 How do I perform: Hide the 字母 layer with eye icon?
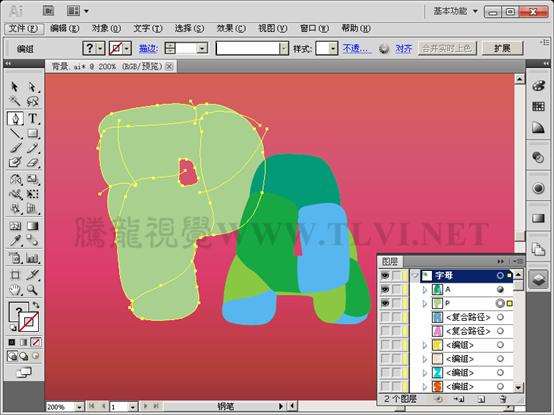(x=385, y=275)
